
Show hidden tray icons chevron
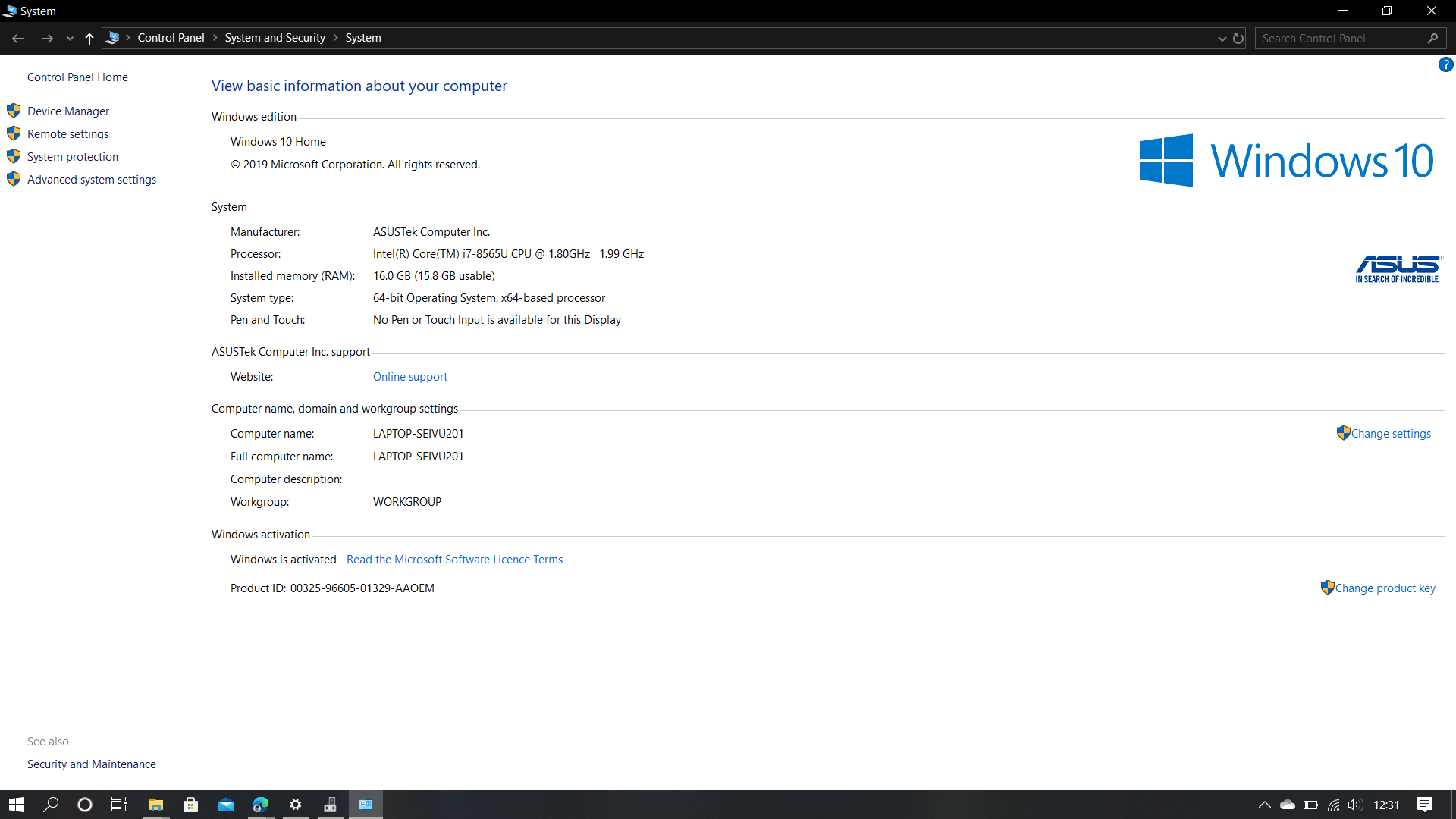1264,805
